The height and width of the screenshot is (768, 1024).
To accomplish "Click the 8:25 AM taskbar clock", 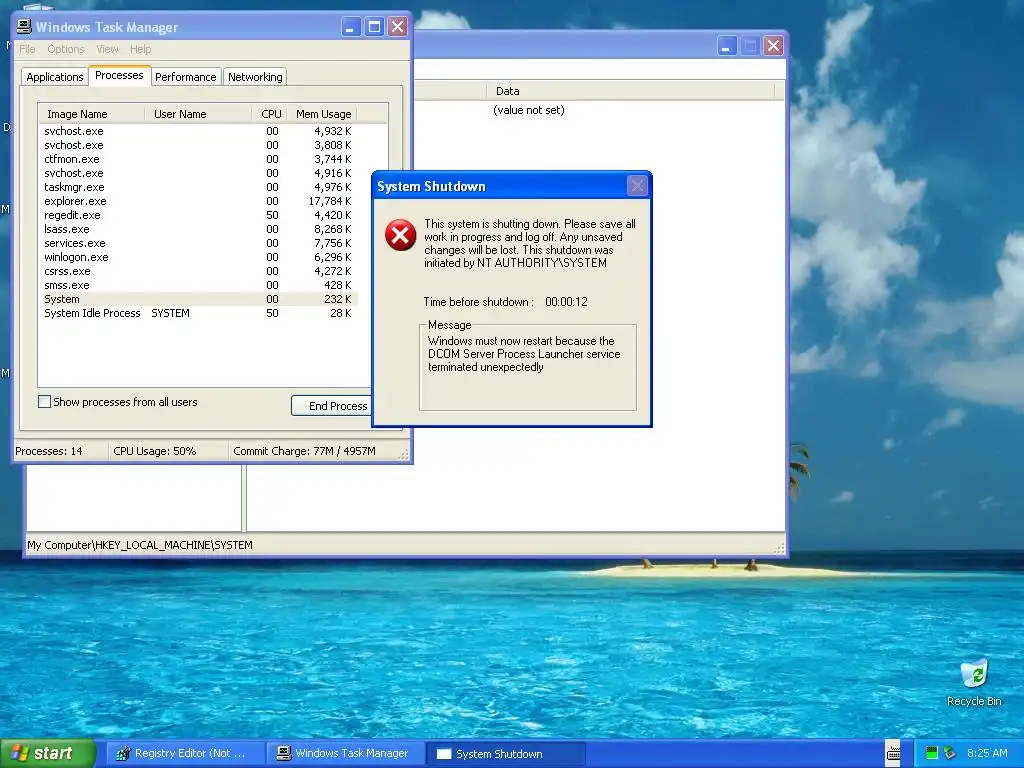I will coord(987,753).
